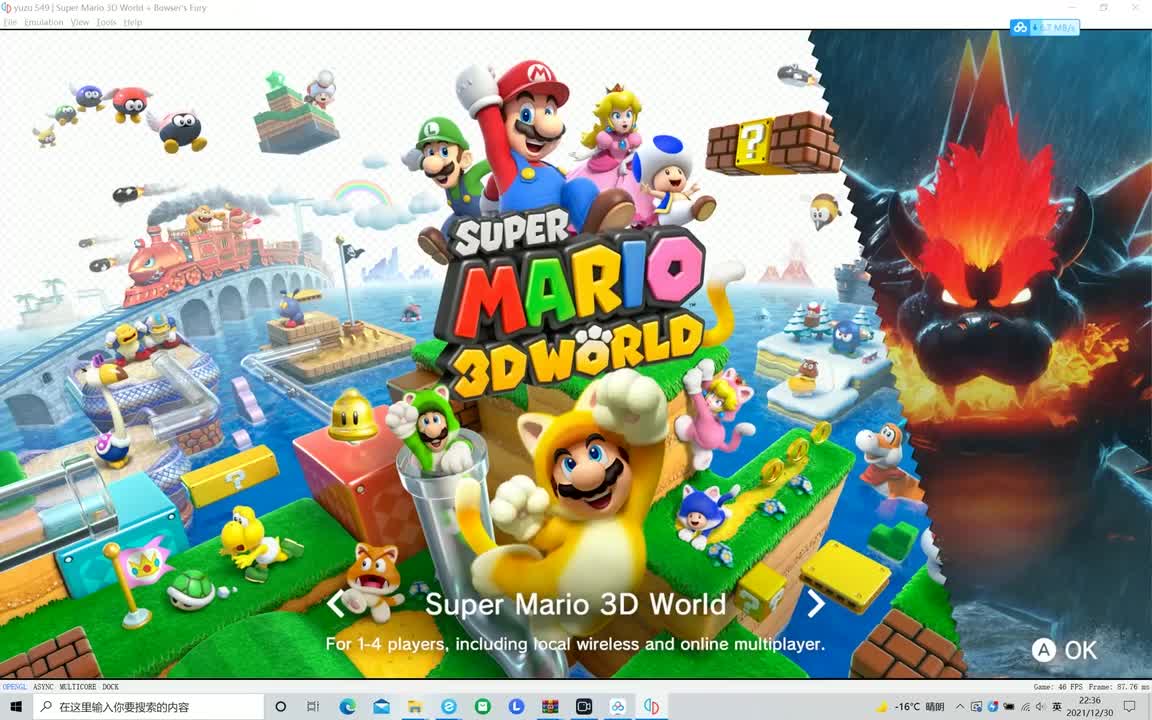Open the File menu
This screenshot has height=720, width=1152.
10,22
